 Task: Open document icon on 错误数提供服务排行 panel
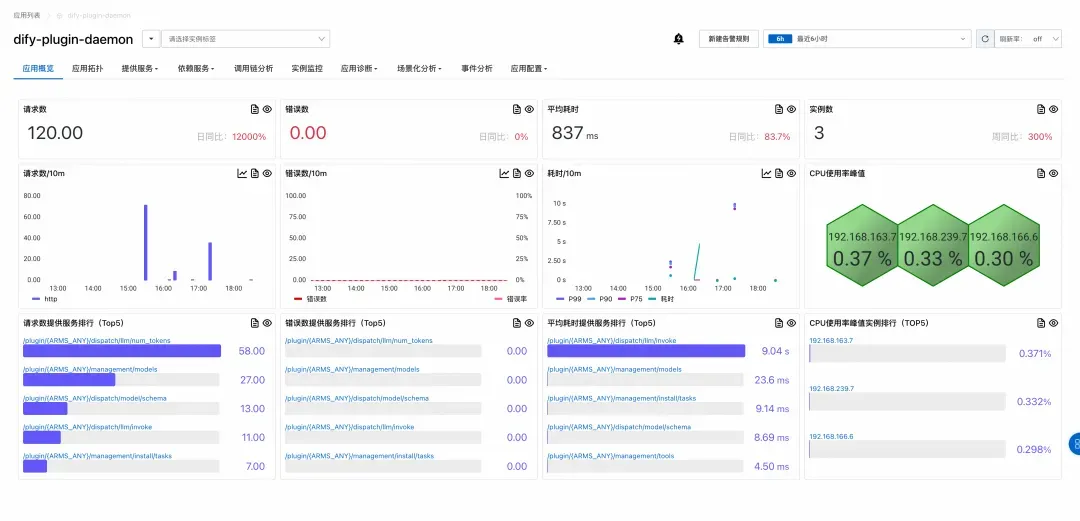click(x=517, y=323)
